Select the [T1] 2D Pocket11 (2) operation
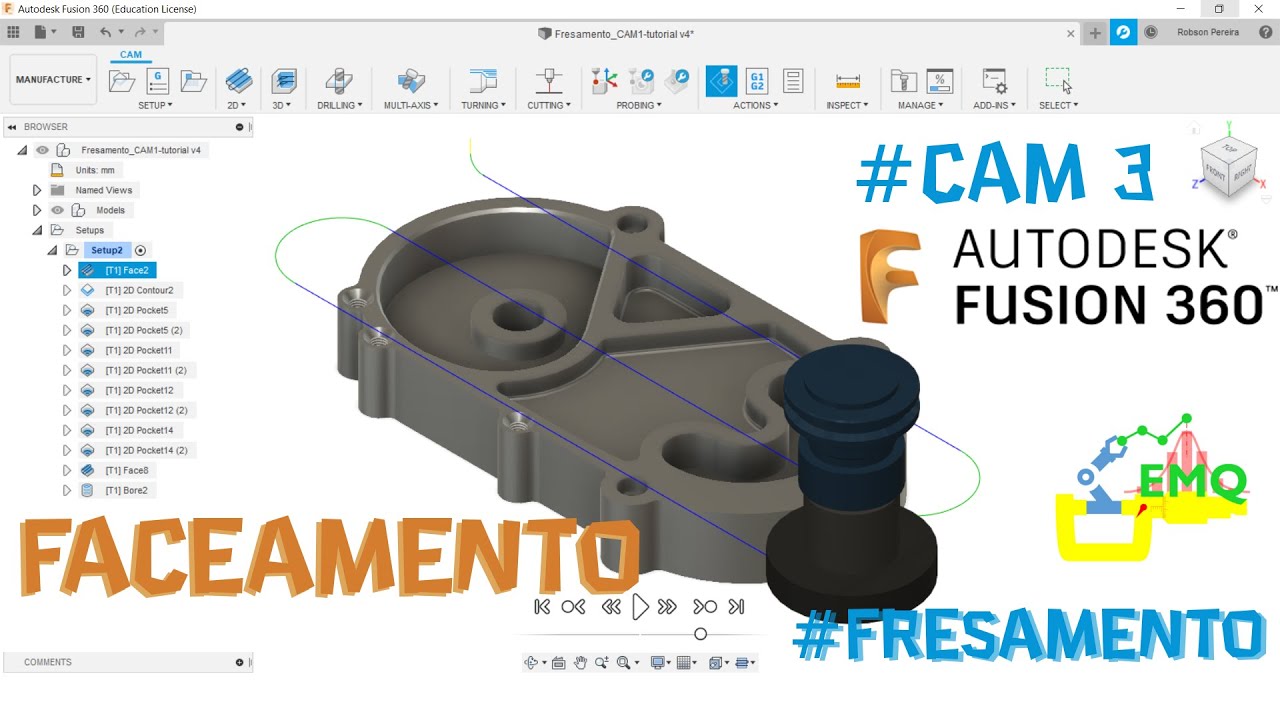This screenshot has height=720, width=1280. pyautogui.click(x=146, y=370)
